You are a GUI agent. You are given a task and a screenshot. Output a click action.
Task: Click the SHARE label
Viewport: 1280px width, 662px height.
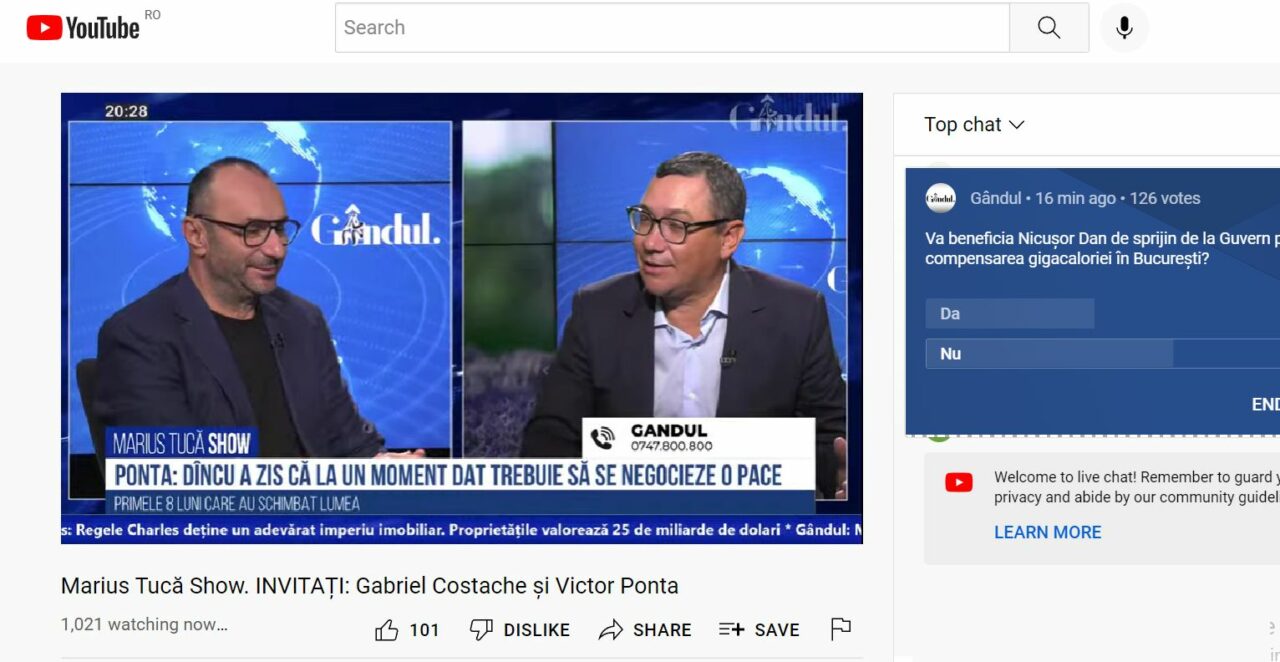point(662,630)
